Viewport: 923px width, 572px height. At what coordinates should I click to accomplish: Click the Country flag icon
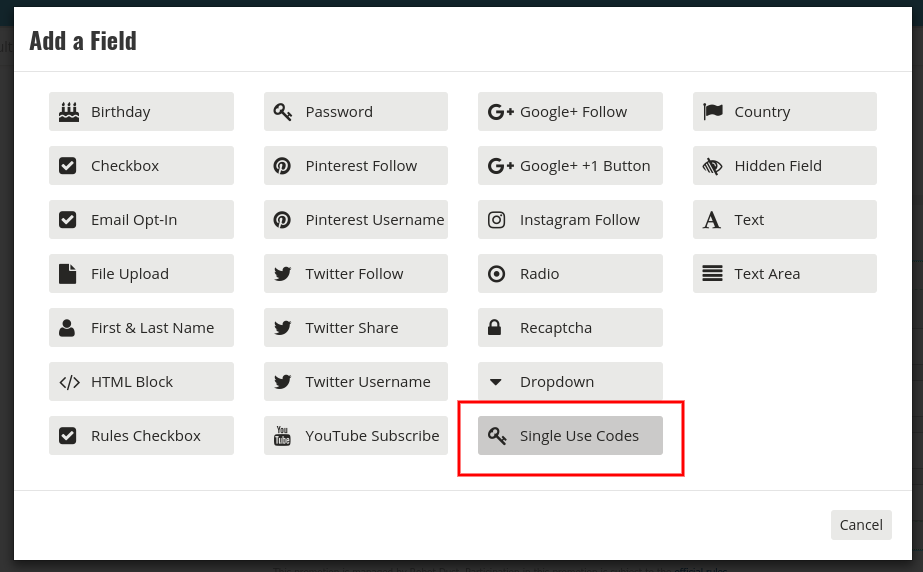[x=712, y=111]
